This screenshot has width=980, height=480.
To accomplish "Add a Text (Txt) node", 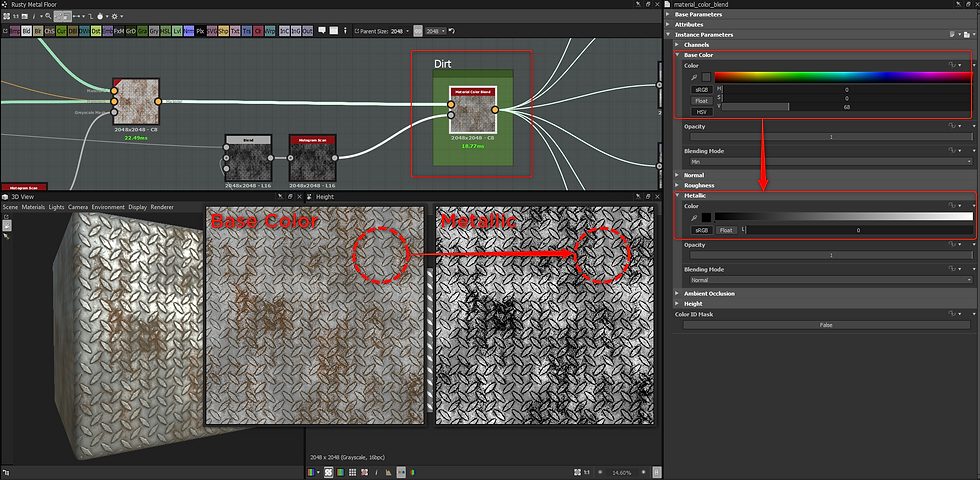I will 235,31.
